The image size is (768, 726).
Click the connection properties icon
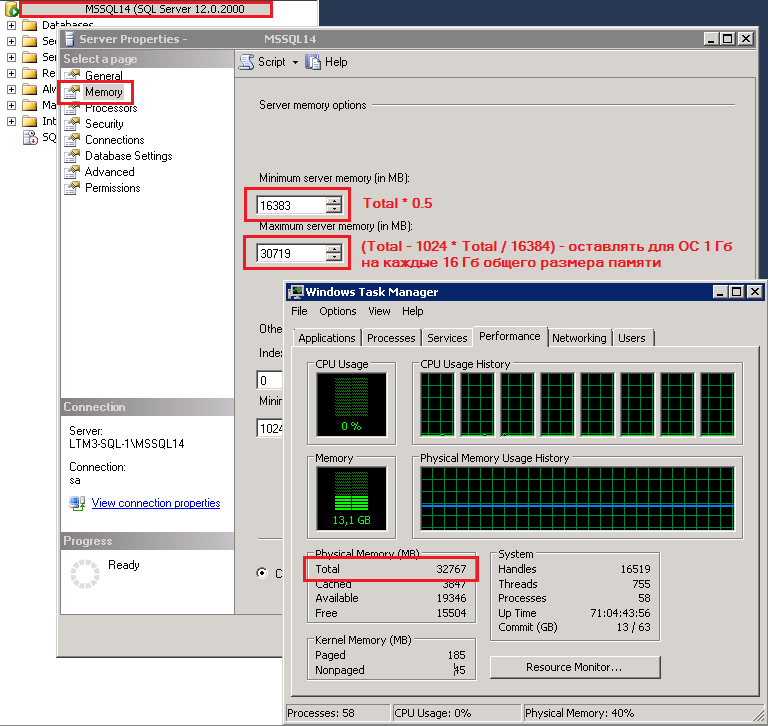[77, 503]
